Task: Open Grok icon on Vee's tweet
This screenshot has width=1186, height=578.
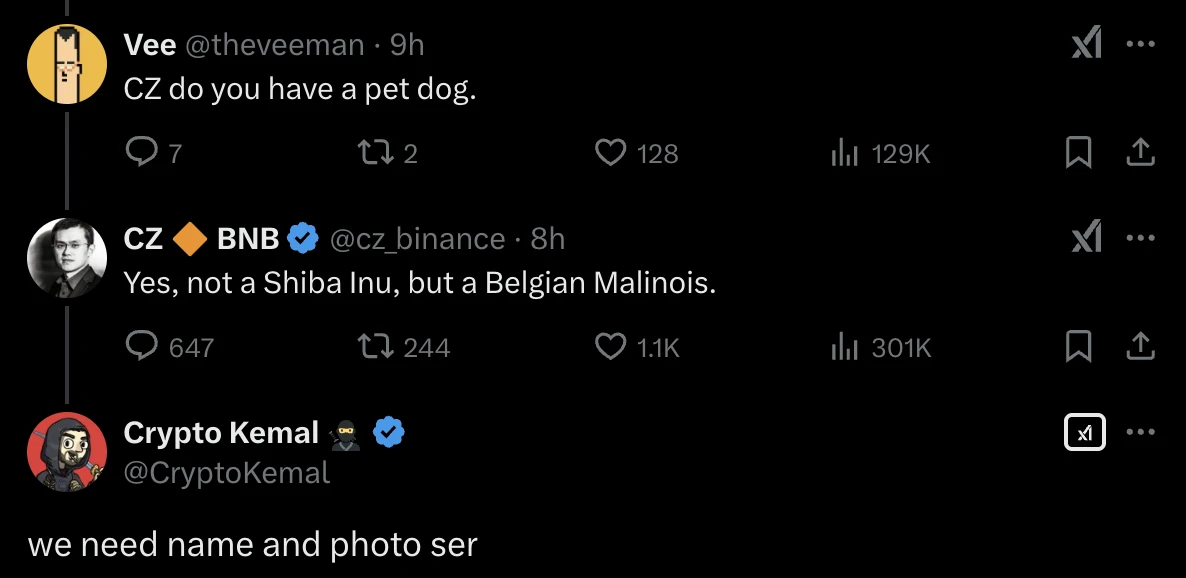Action: [1086, 45]
